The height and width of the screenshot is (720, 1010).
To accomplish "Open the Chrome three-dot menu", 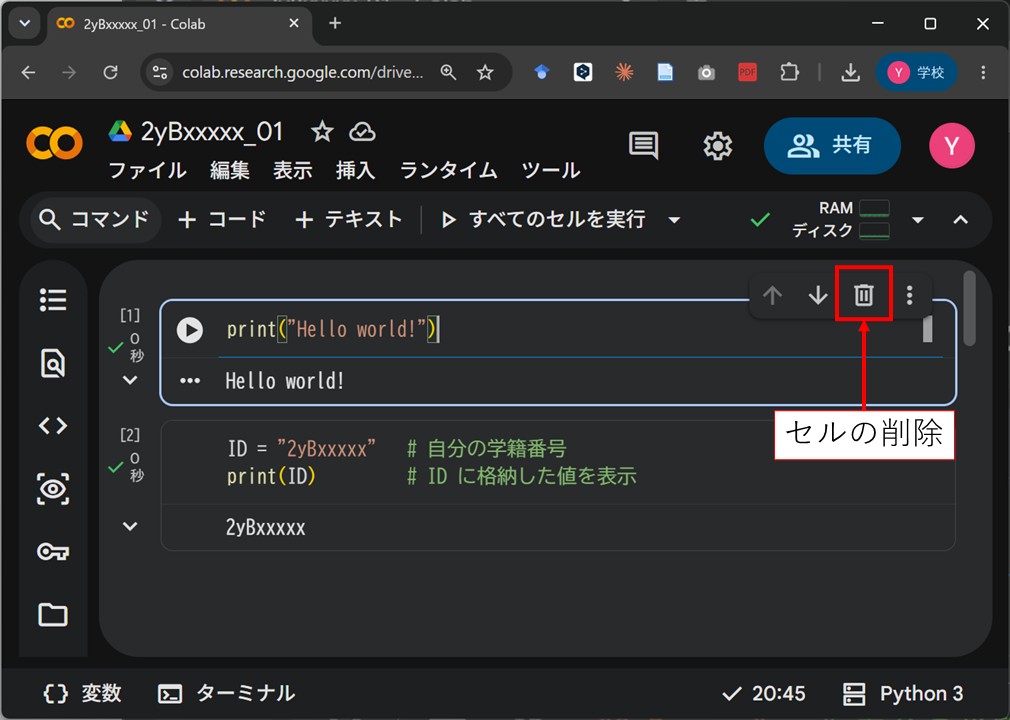I will pos(983,72).
